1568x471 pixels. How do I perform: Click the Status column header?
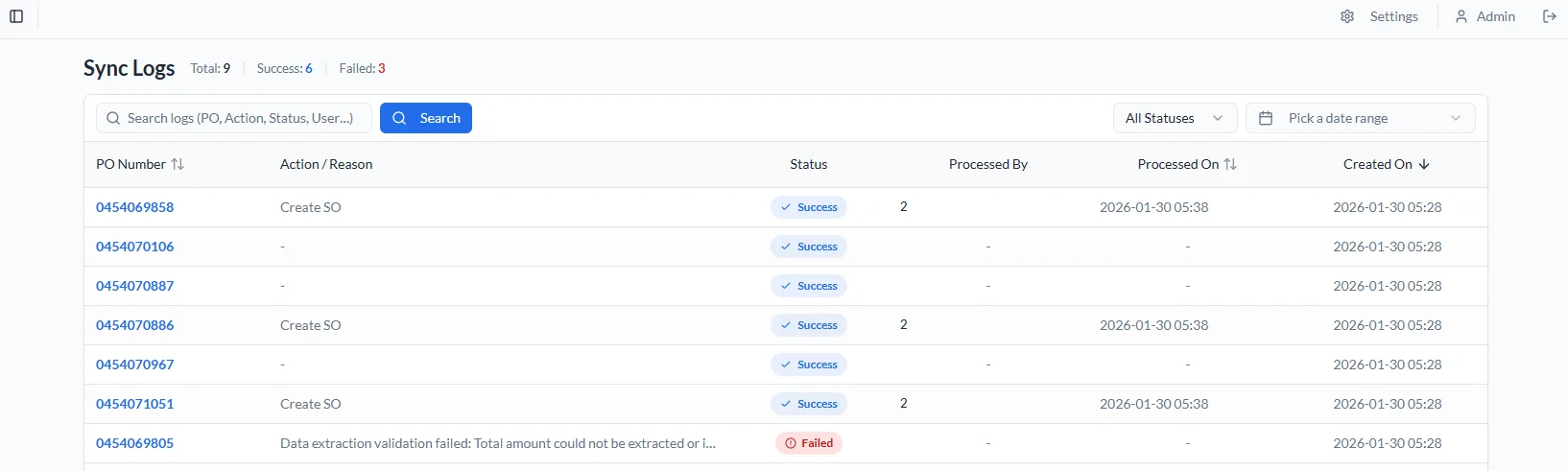[x=809, y=164]
